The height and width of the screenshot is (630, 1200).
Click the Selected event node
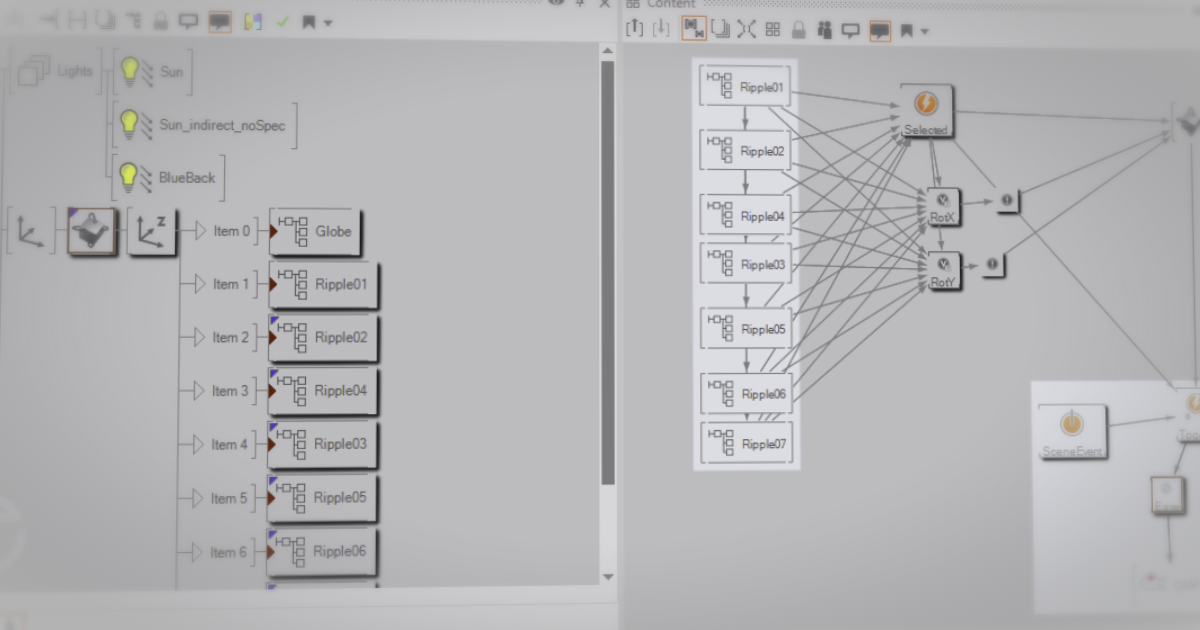click(x=926, y=109)
